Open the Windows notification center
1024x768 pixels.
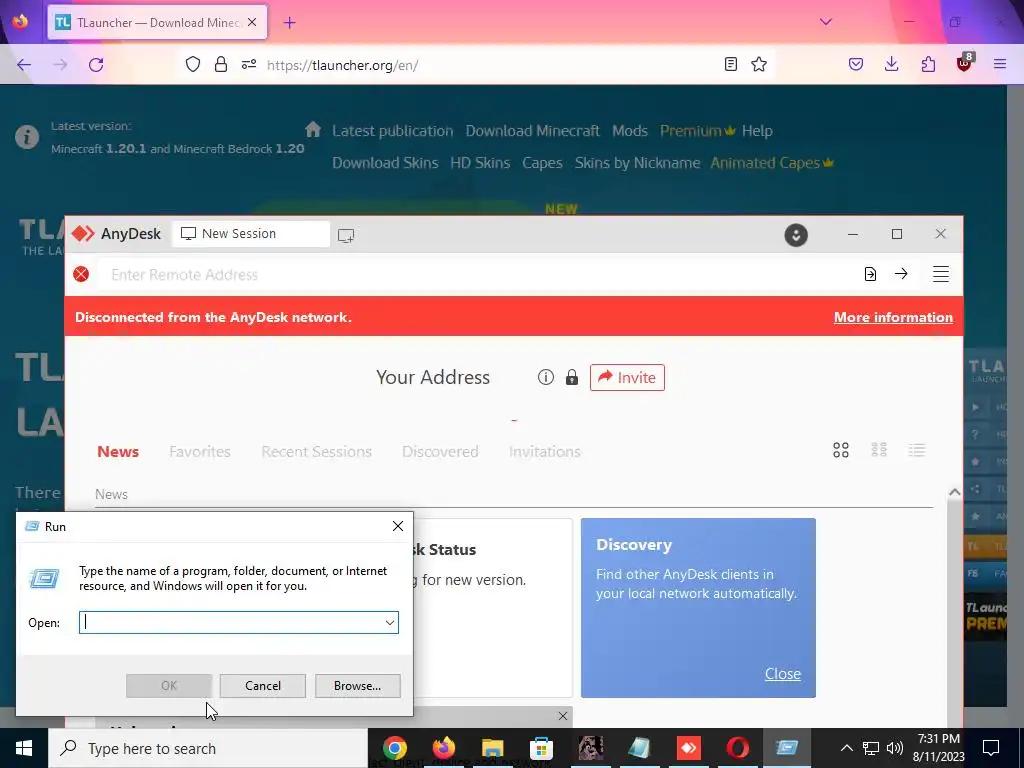(x=991, y=748)
